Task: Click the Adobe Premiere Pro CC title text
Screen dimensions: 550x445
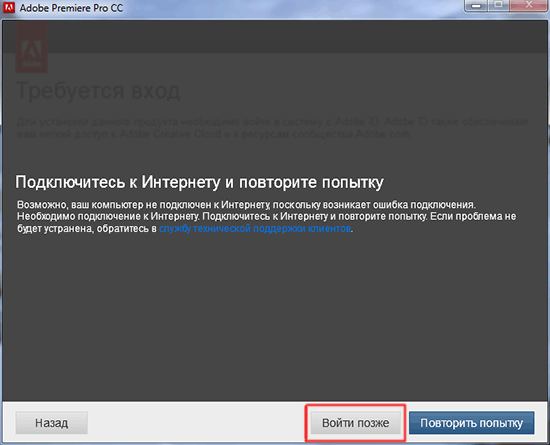Action: point(71,8)
